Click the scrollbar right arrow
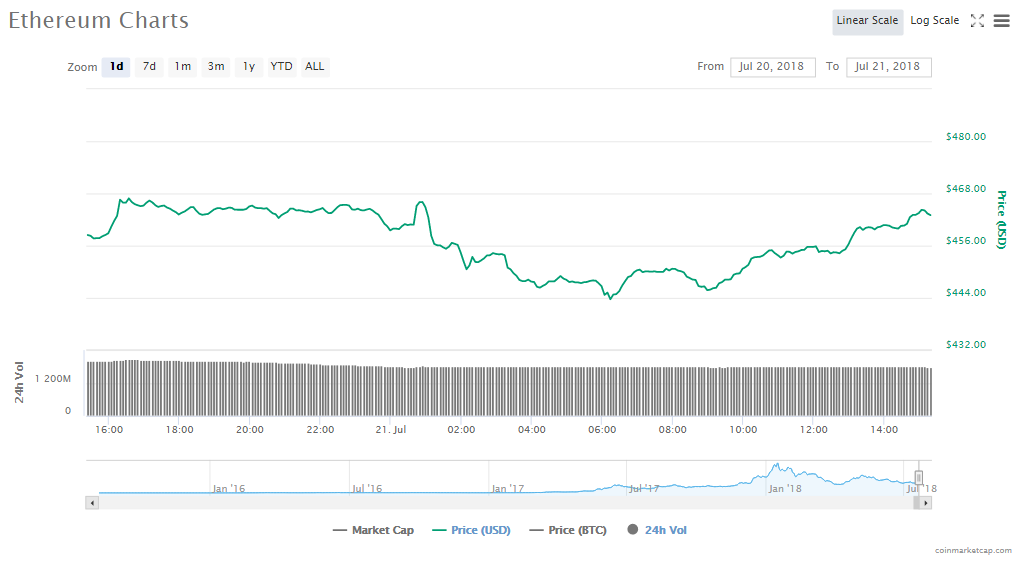Screen dimensions: 1022x563 click(925, 503)
